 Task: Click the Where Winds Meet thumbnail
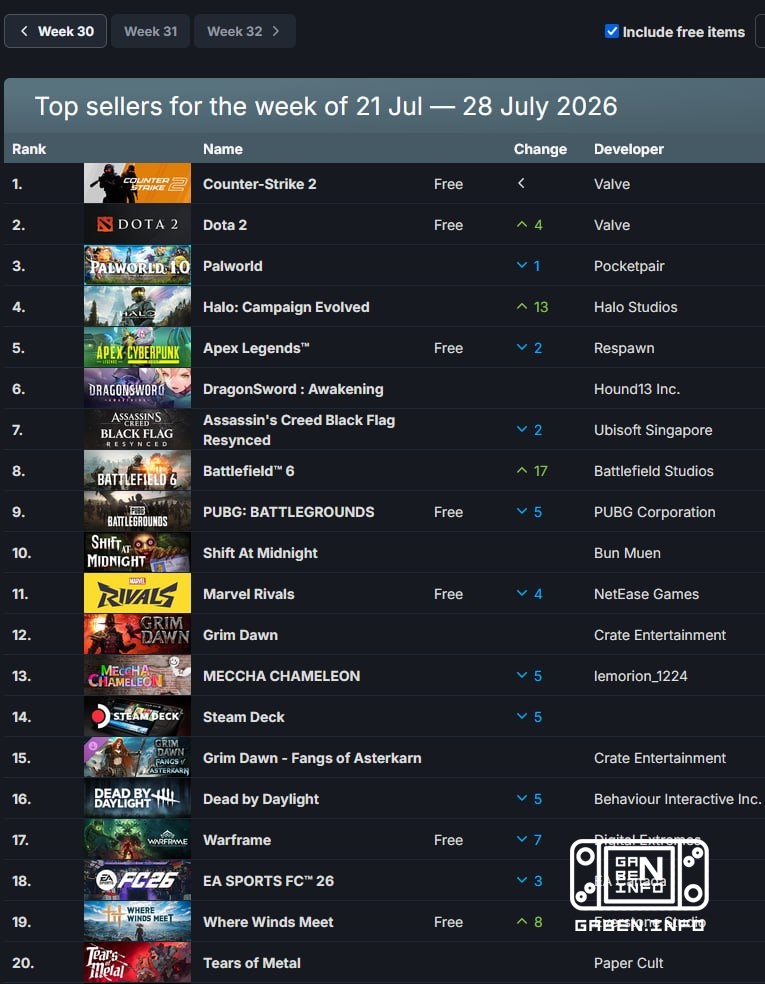[x=137, y=921]
